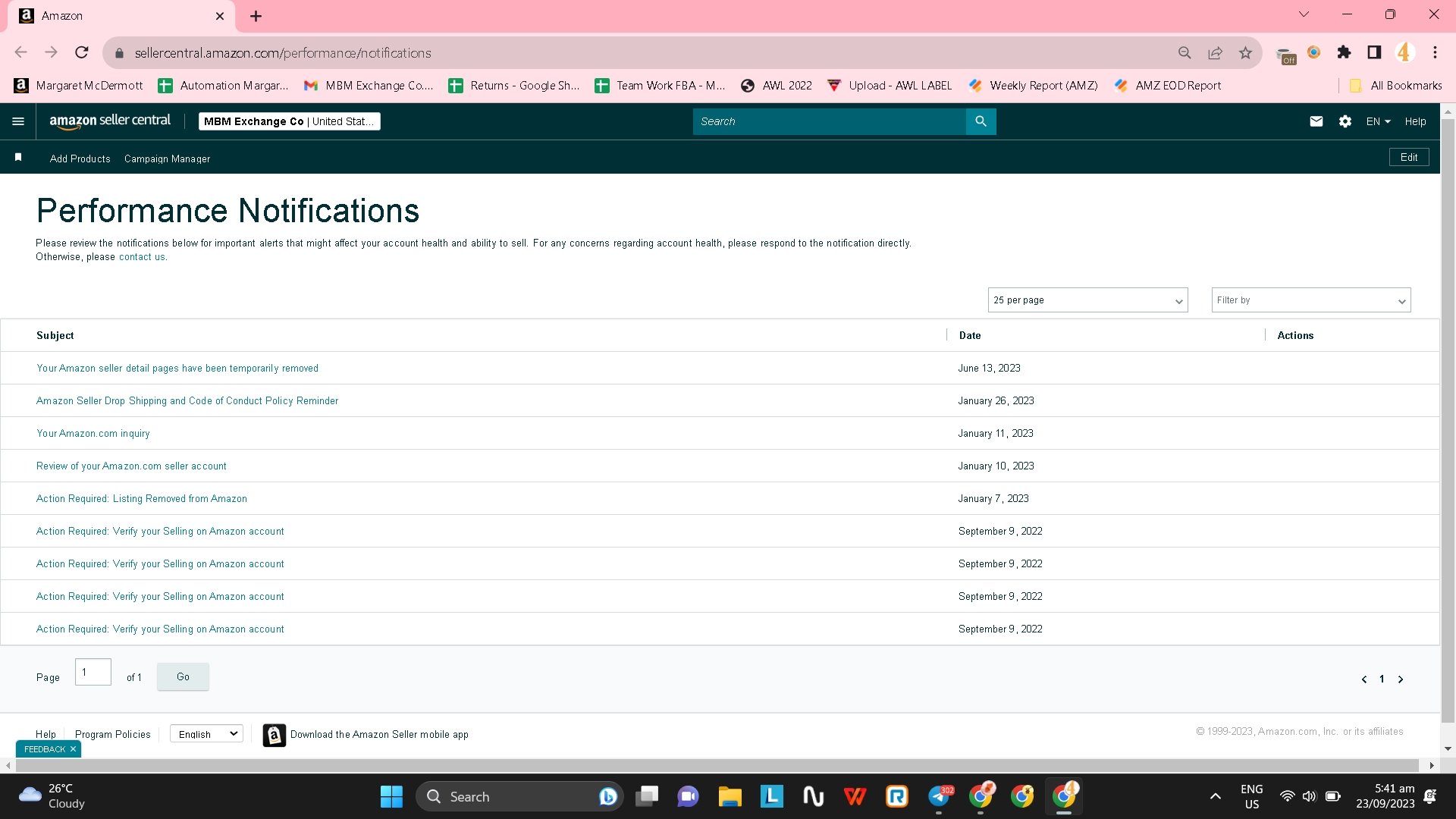Click the Go button for page navigation
Viewport: 1456px width, 819px height.
[x=183, y=676]
